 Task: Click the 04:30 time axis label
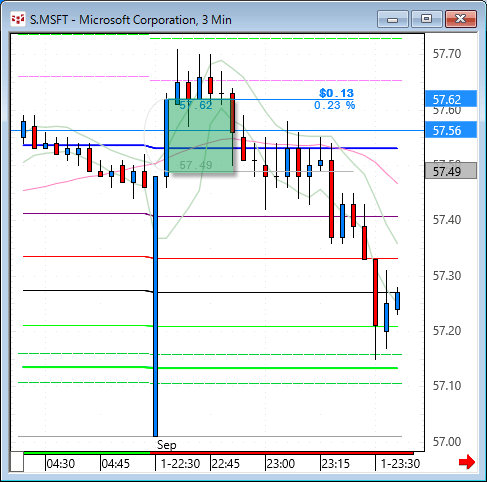click(61, 464)
